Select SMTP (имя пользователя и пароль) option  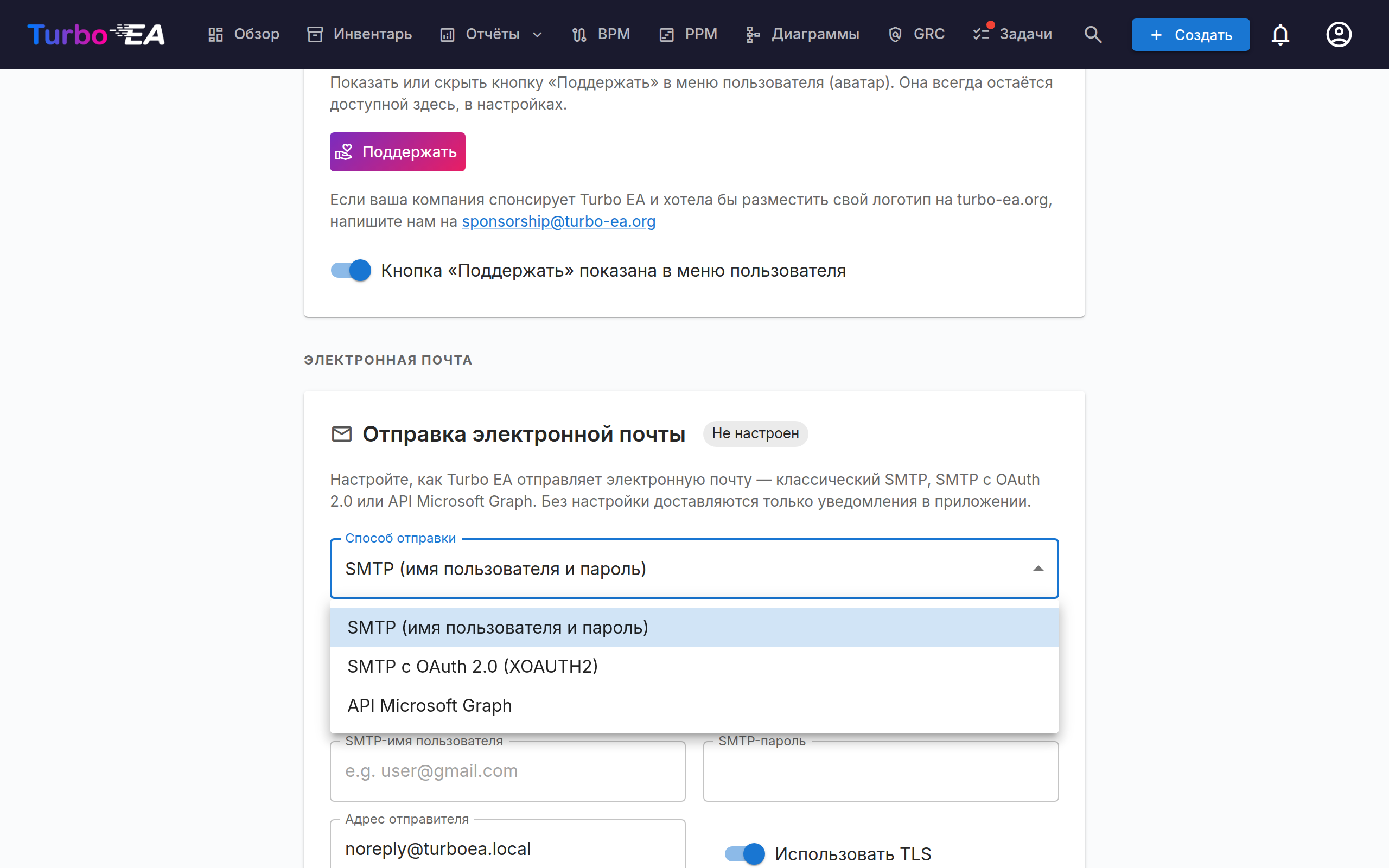point(694,627)
